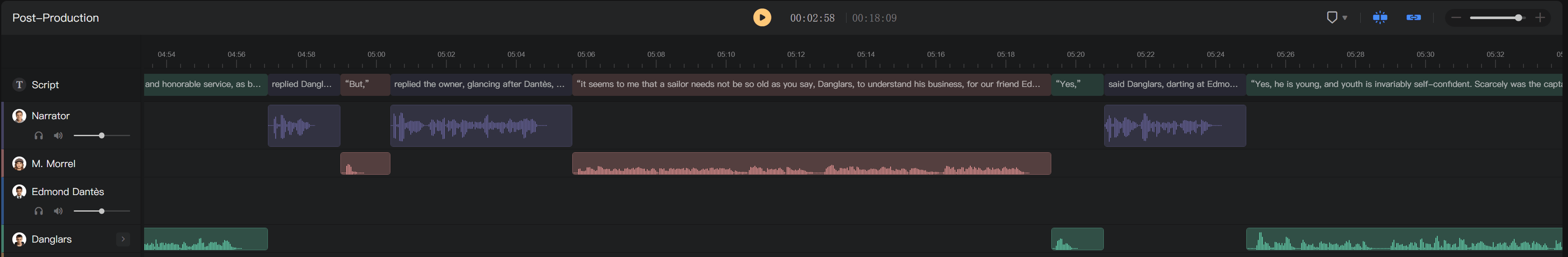Screen dimensions: 1568x257
Task: Select short Danglars clip under "Yes,"
Action: tap(1078, 239)
